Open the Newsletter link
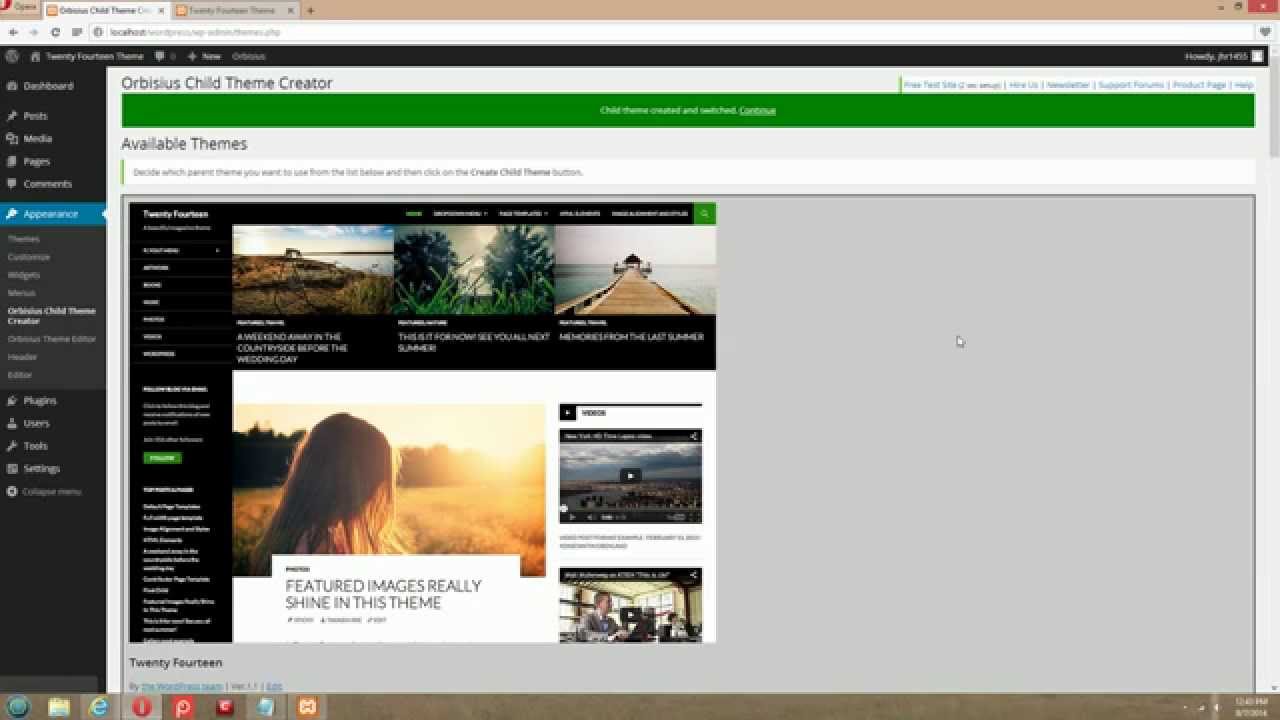Image resolution: width=1280 pixels, height=720 pixels. click(1068, 85)
